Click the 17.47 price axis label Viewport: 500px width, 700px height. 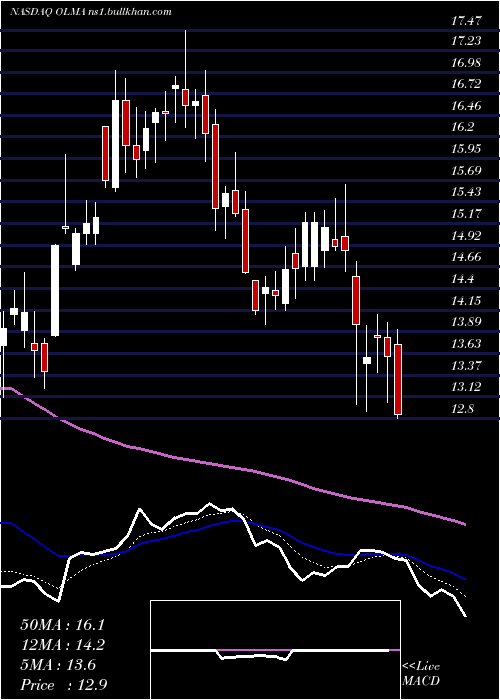(467, 20)
